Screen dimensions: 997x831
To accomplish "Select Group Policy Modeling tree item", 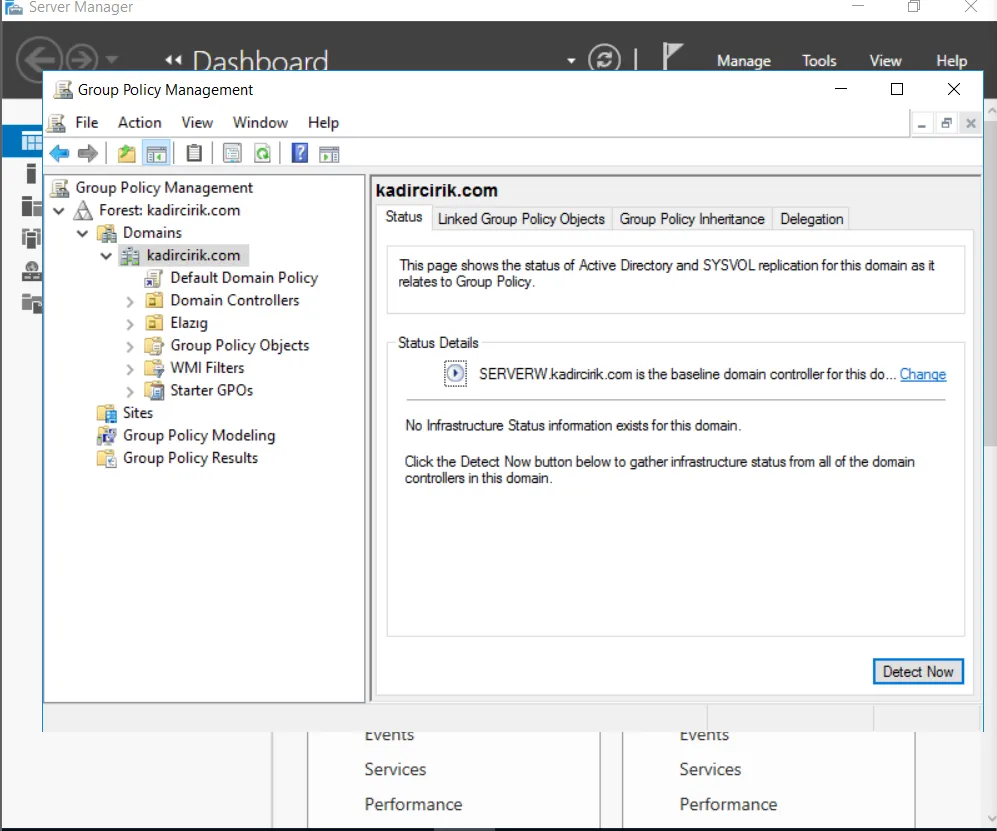I will [198, 436].
